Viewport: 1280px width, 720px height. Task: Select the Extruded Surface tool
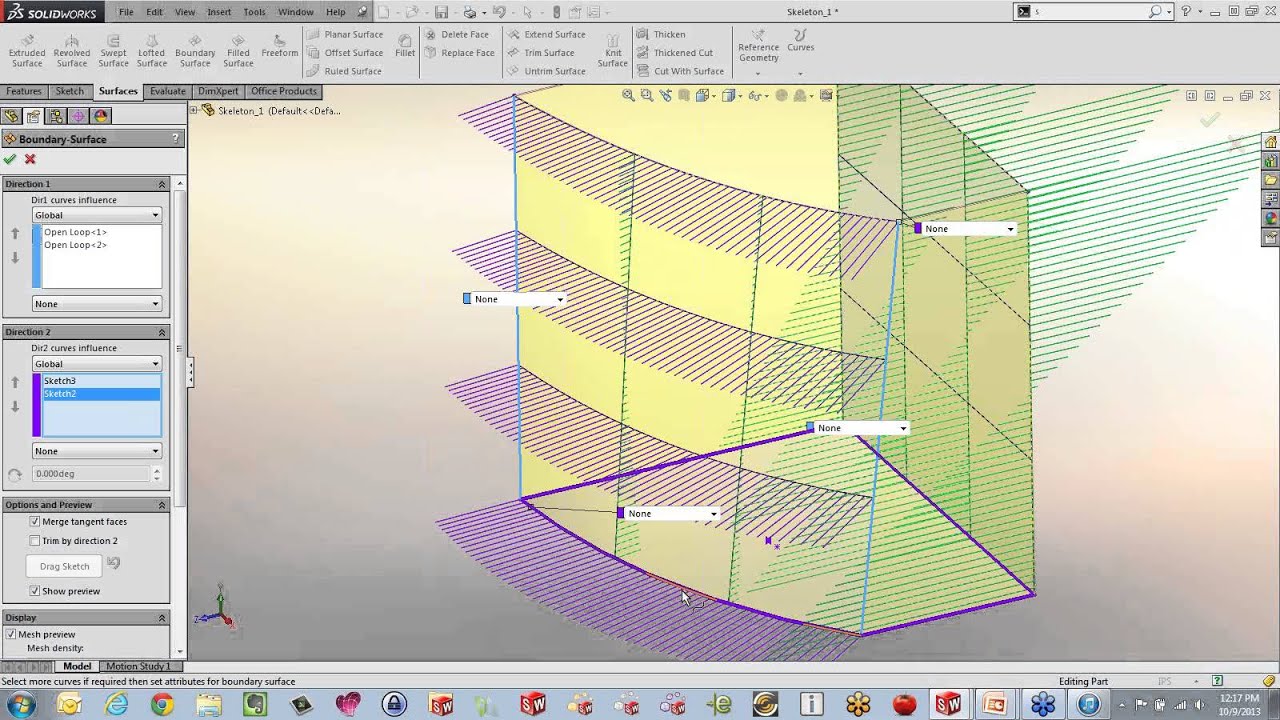tap(27, 49)
